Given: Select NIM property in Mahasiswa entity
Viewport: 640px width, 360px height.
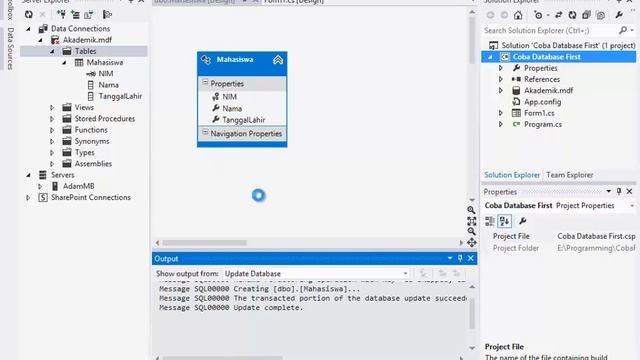Looking at the screenshot, I should coord(229,97).
